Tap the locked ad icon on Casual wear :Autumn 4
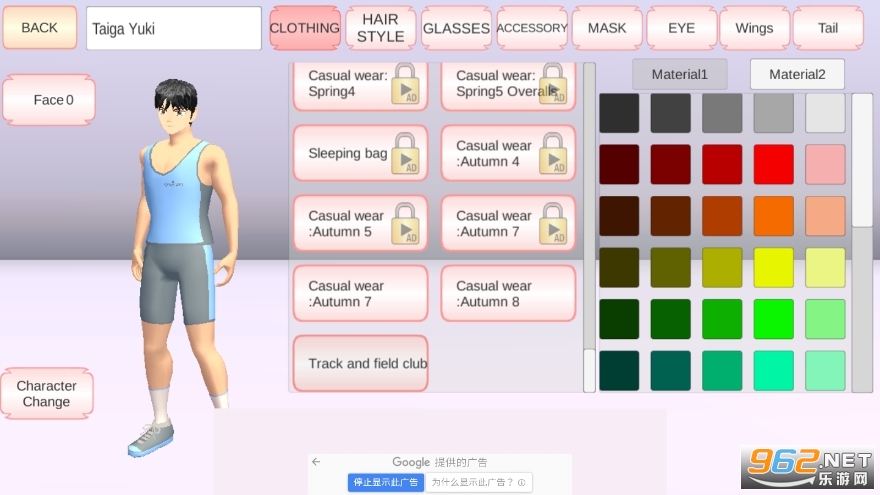 (553, 153)
